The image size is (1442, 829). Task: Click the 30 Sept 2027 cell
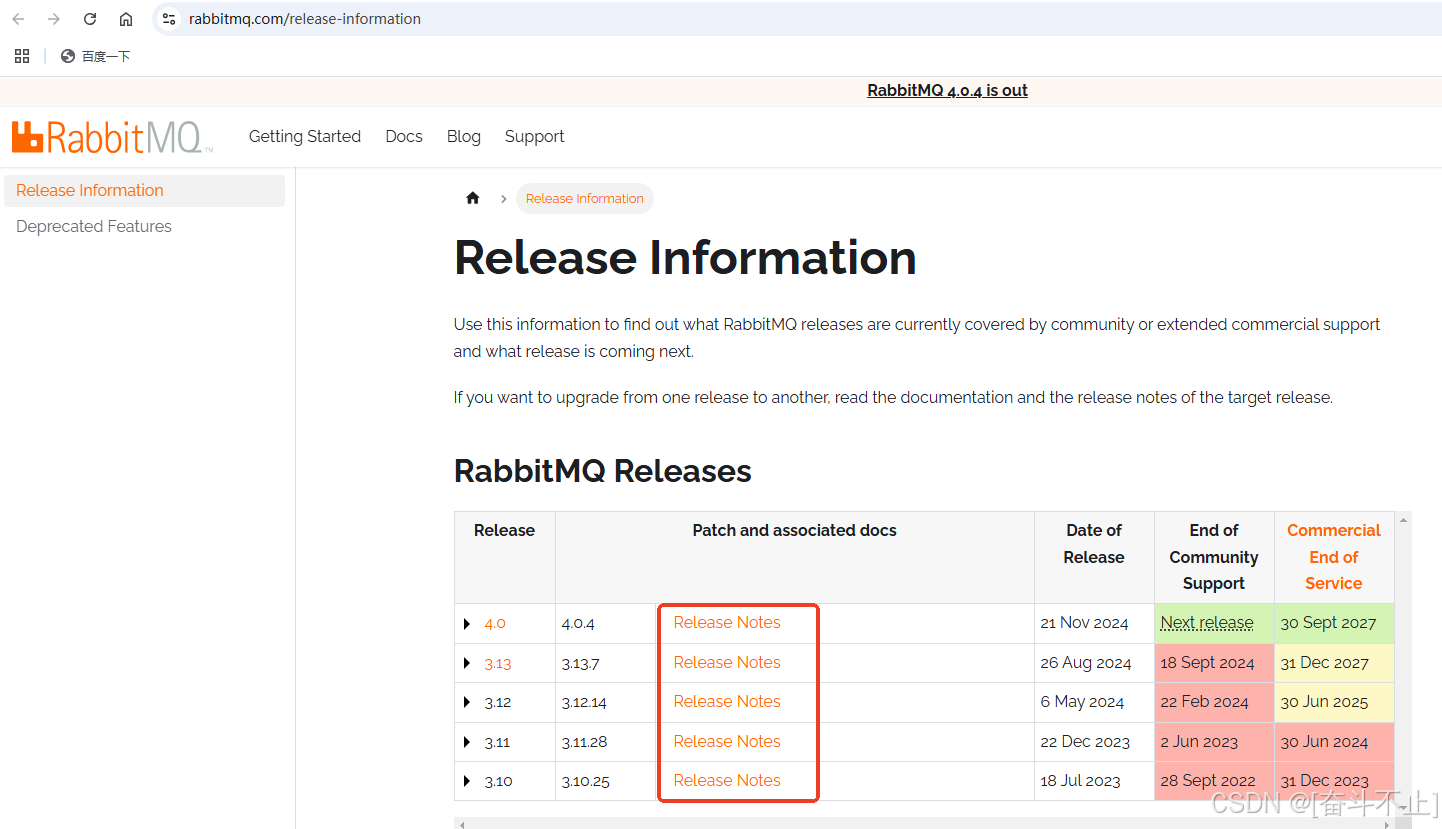(x=1334, y=623)
